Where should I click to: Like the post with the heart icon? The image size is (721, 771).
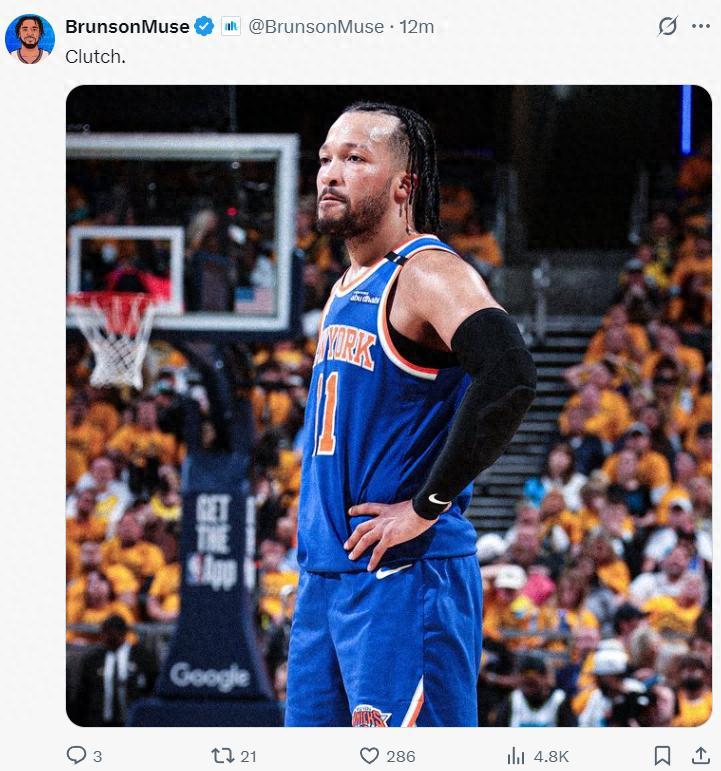(369, 755)
